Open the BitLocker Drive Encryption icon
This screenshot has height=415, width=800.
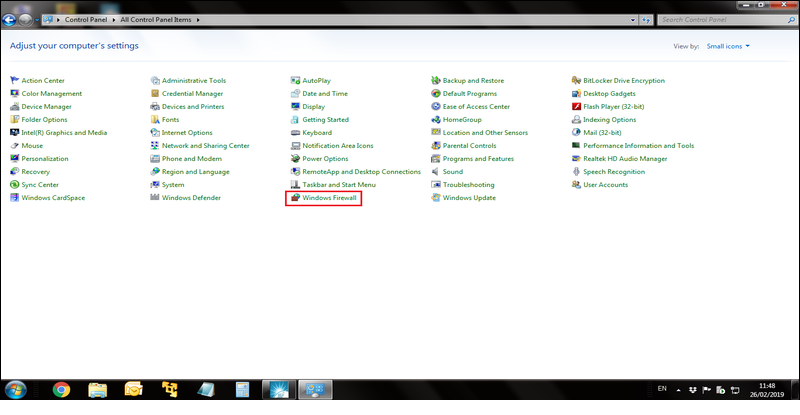[x=577, y=80]
